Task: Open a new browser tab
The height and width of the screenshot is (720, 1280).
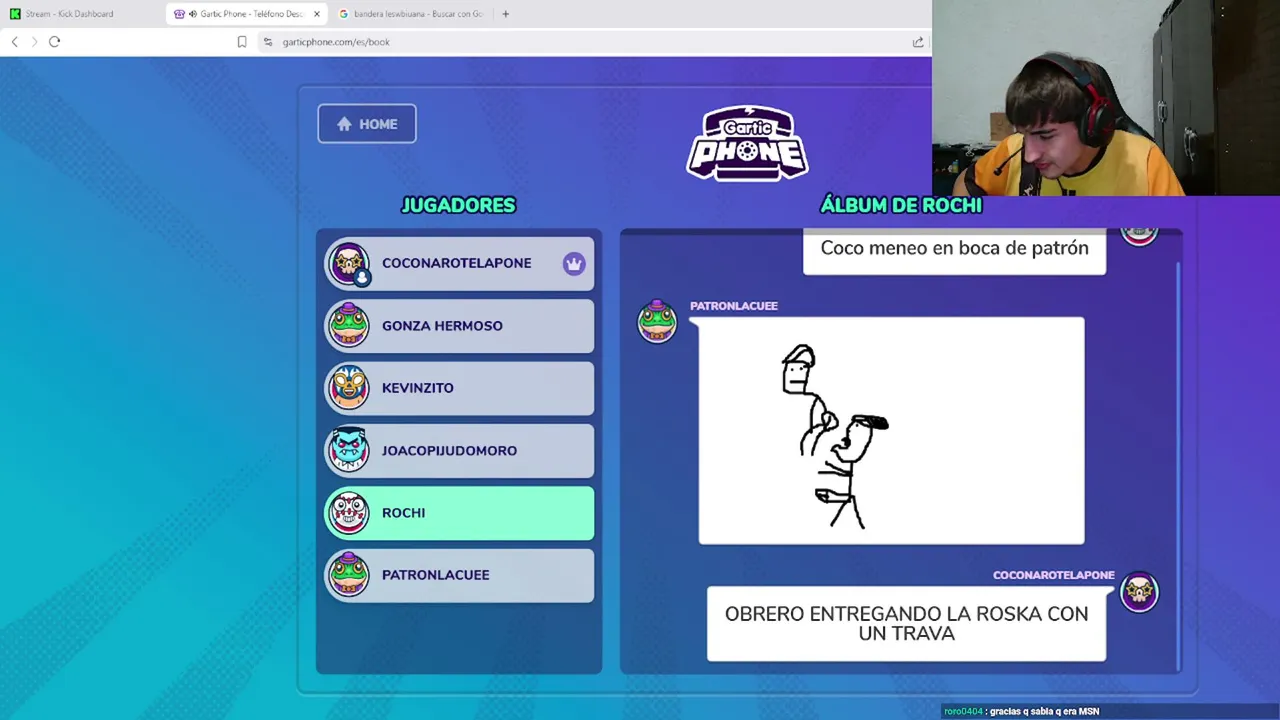Action: click(505, 14)
